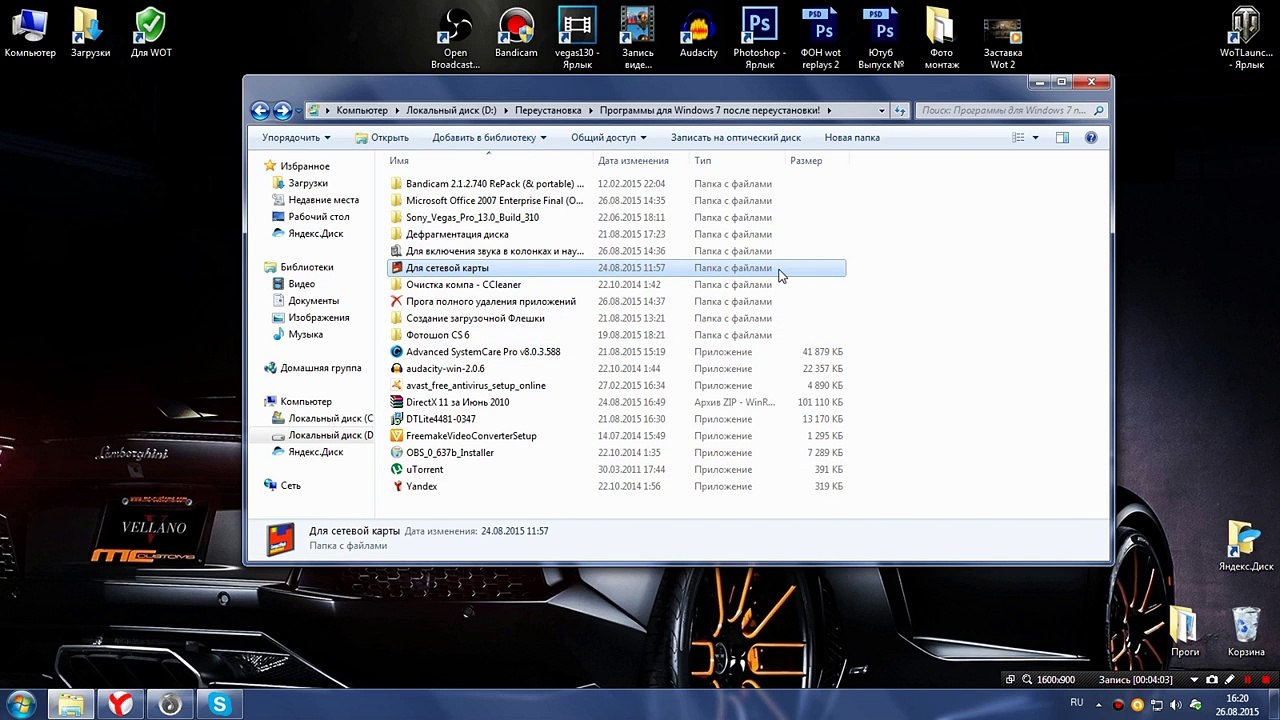Select Сеть in the navigation pane

[x=290, y=485]
